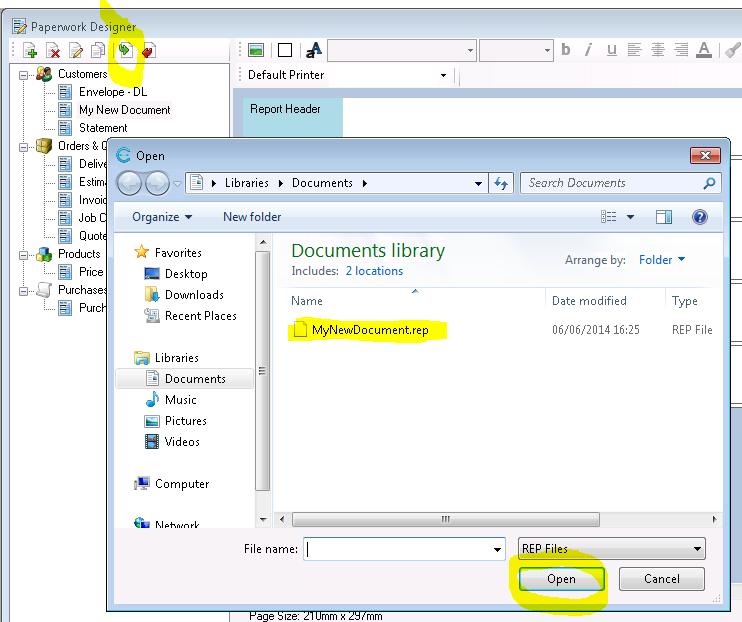Collapse the Customers tree node
The height and width of the screenshot is (622, 742).
25,74
